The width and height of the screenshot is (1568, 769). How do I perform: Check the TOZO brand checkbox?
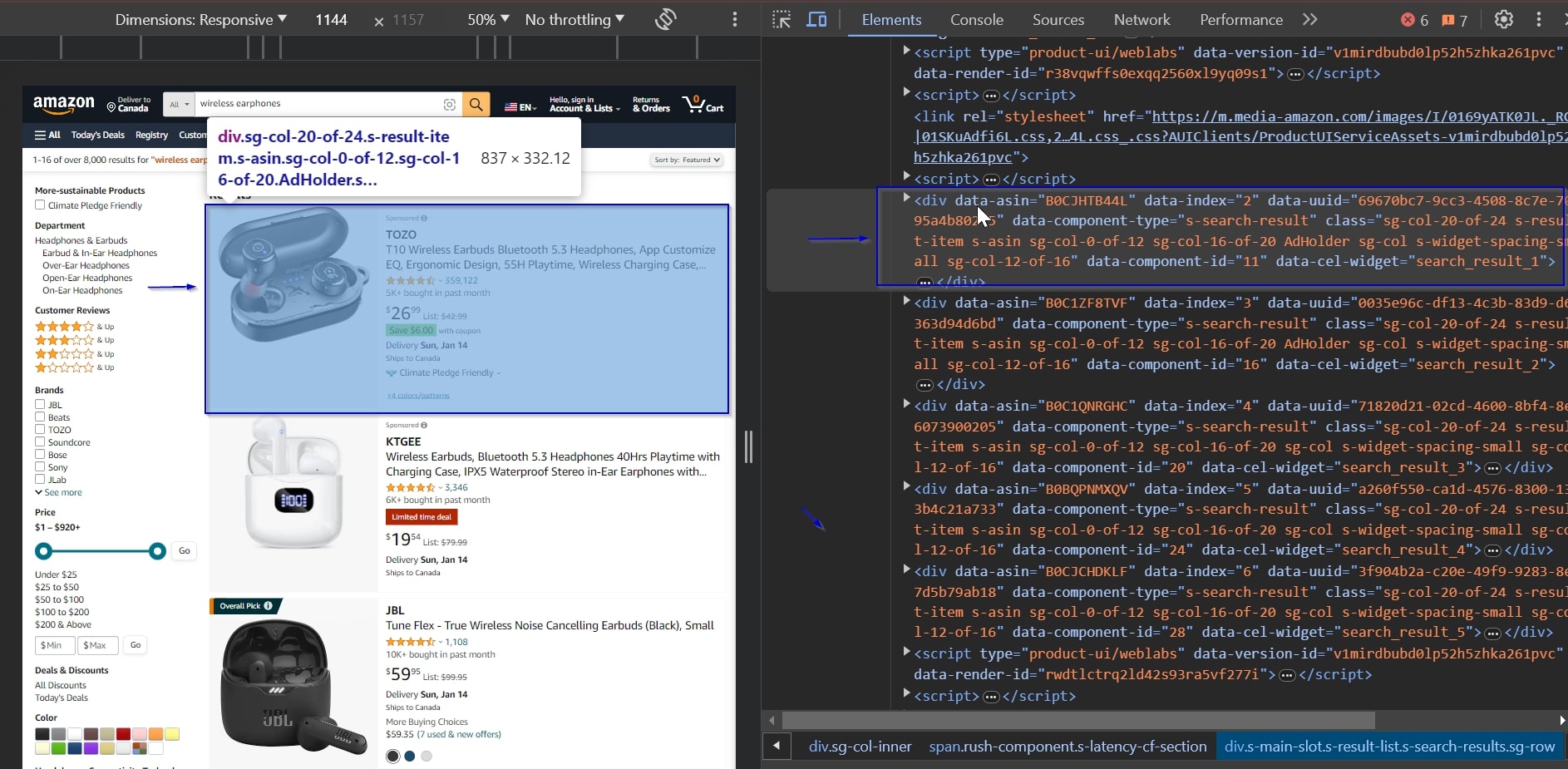(40, 430)
